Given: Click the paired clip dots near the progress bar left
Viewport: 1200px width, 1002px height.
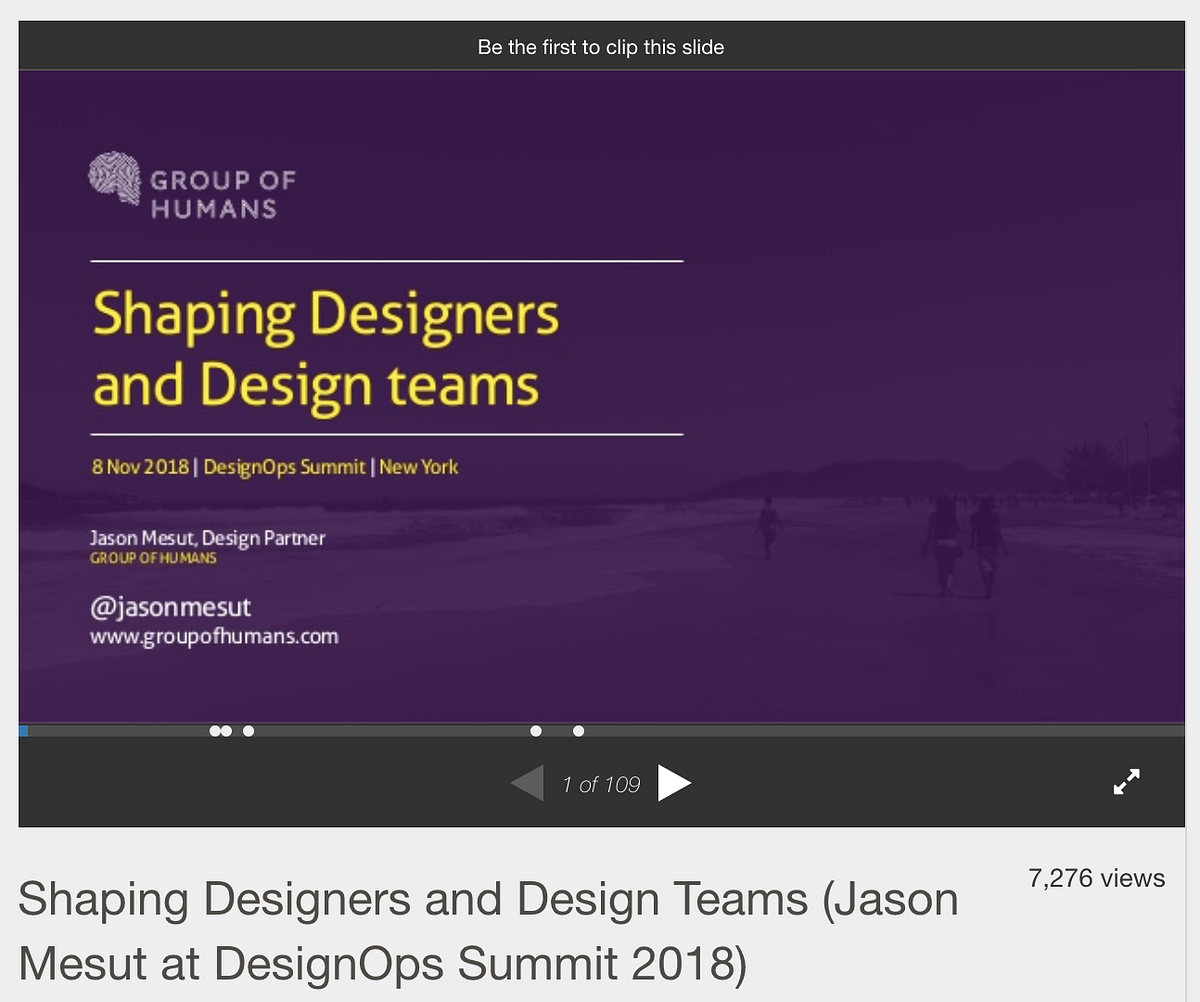Looking at the screenshot, I should click(221, 731).
